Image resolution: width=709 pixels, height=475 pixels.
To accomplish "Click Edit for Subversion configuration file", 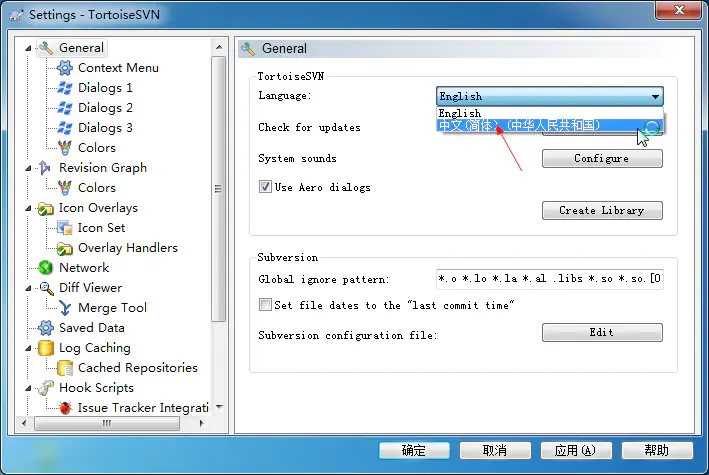I will (x=602, y=332).
